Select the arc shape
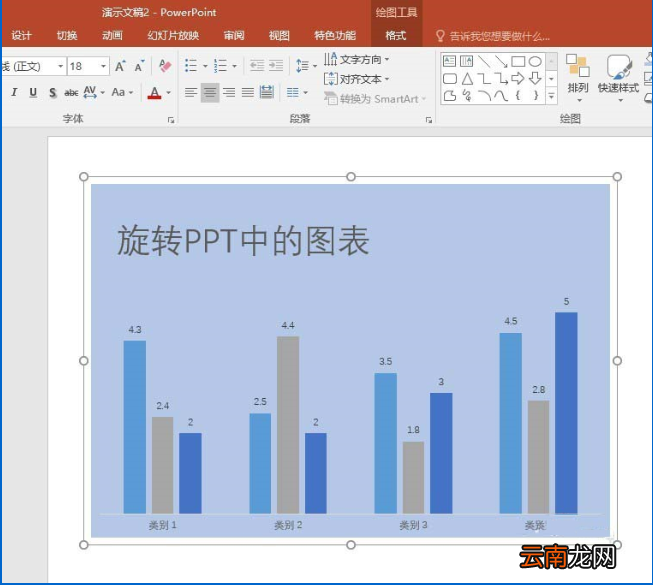The image size is (653, 585). [484, 96]
